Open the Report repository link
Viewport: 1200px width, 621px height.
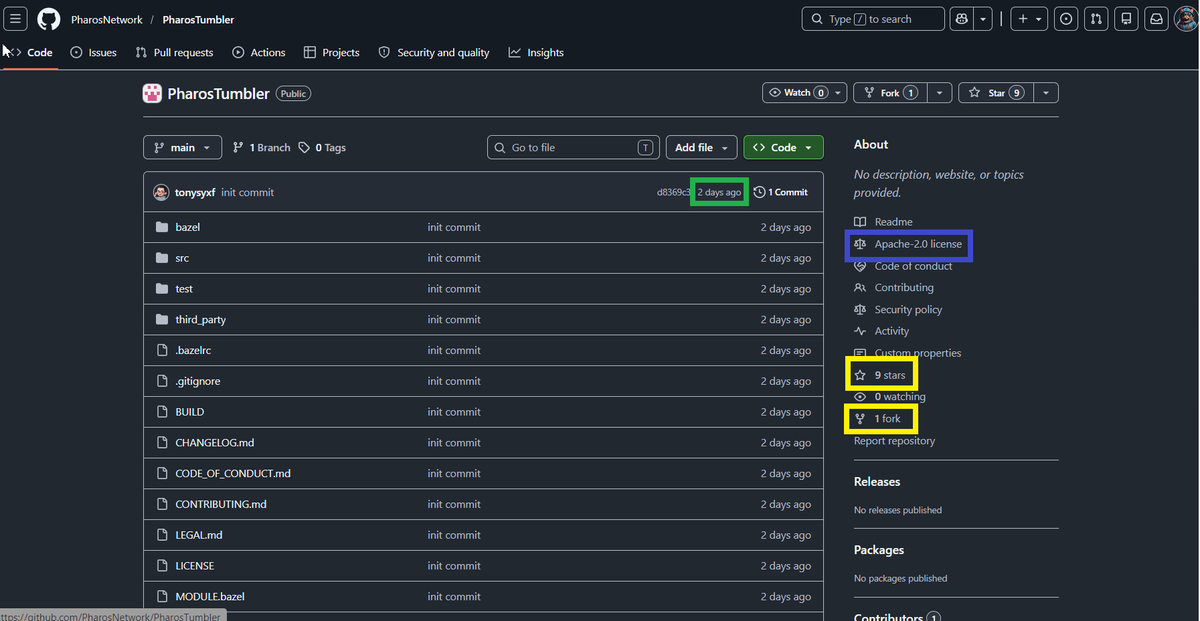(894, 441)
